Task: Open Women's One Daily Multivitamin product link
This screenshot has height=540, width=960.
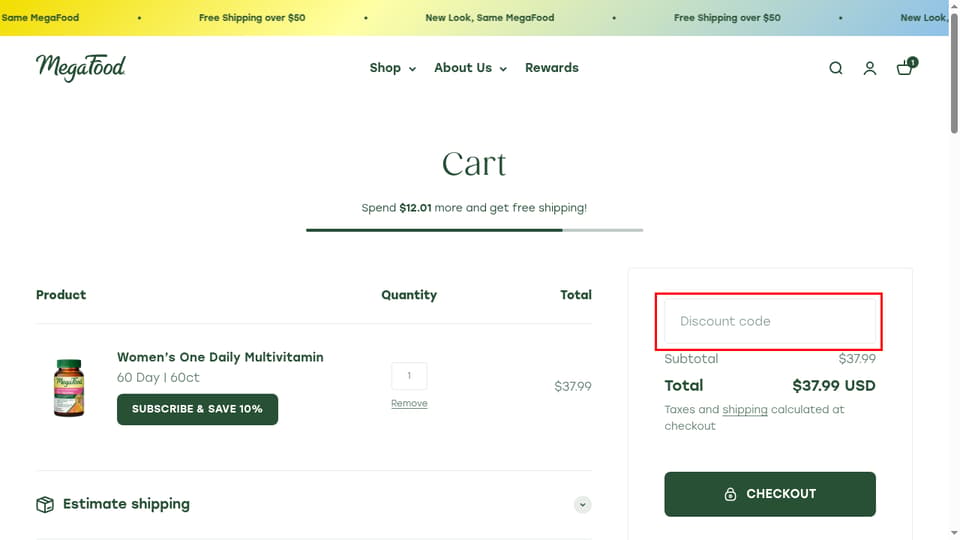Action: click(x=220, y=357)
